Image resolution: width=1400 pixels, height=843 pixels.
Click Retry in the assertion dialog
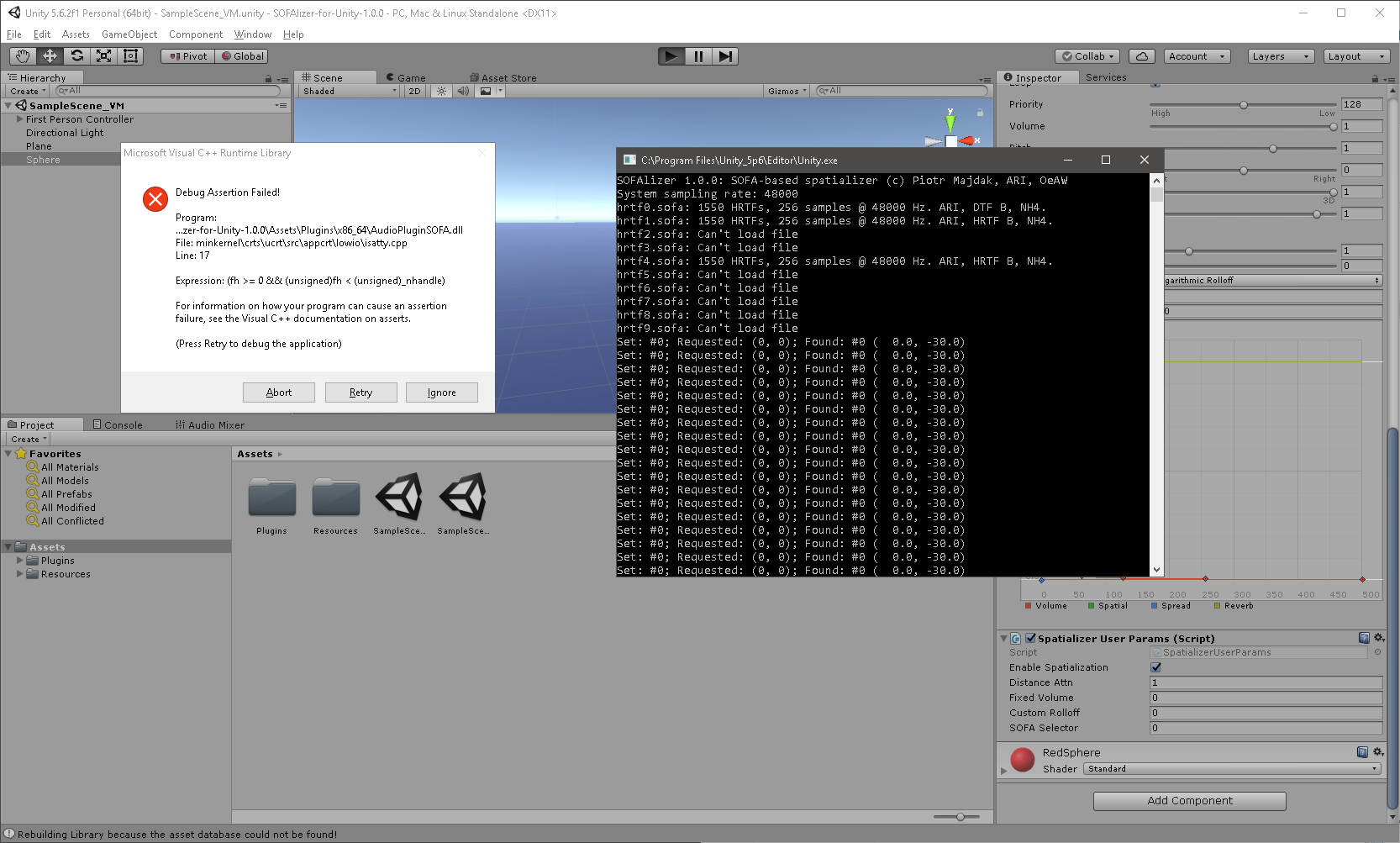point(361,392)
